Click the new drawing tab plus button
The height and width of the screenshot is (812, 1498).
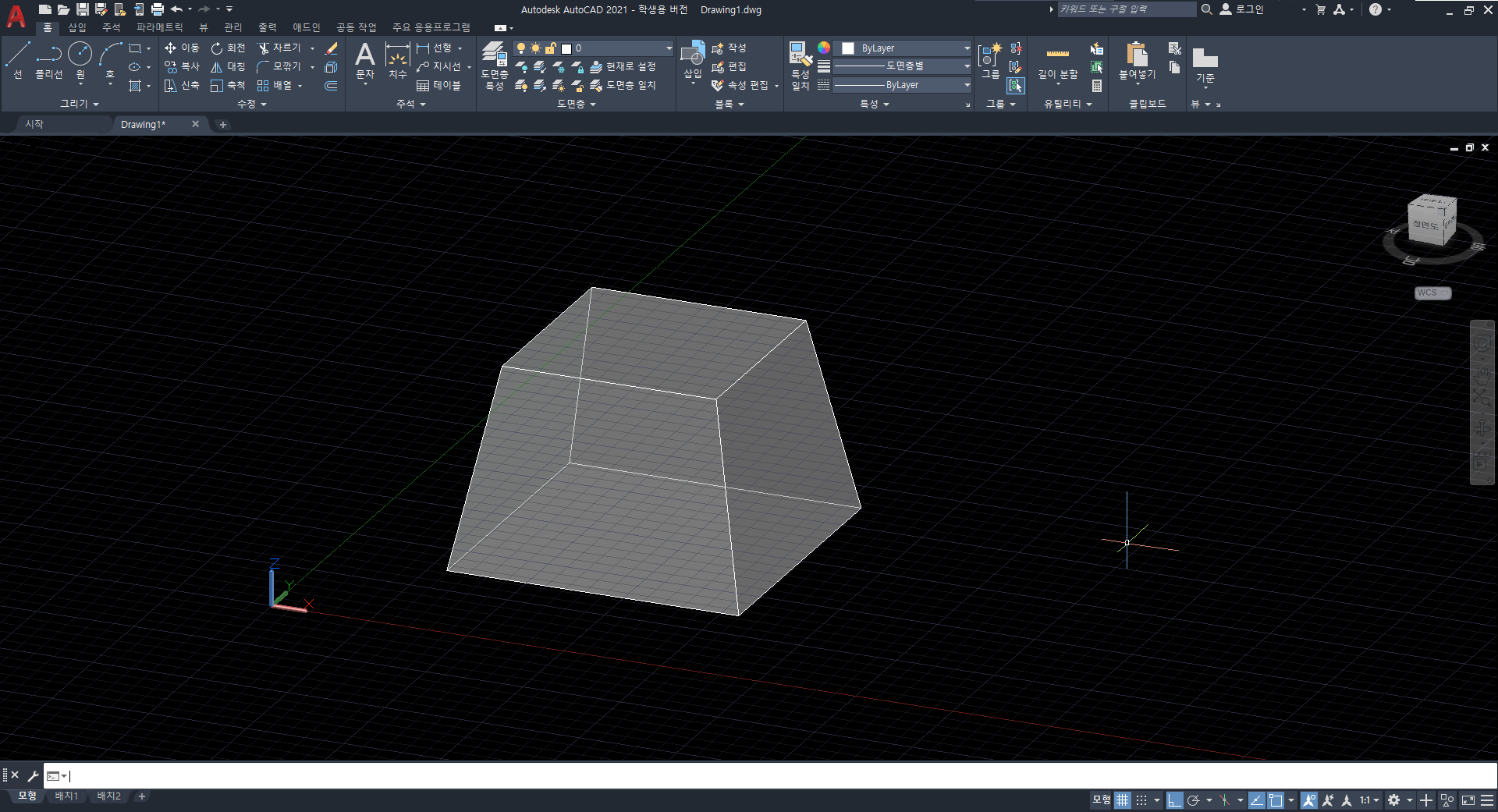pos(223,125)
